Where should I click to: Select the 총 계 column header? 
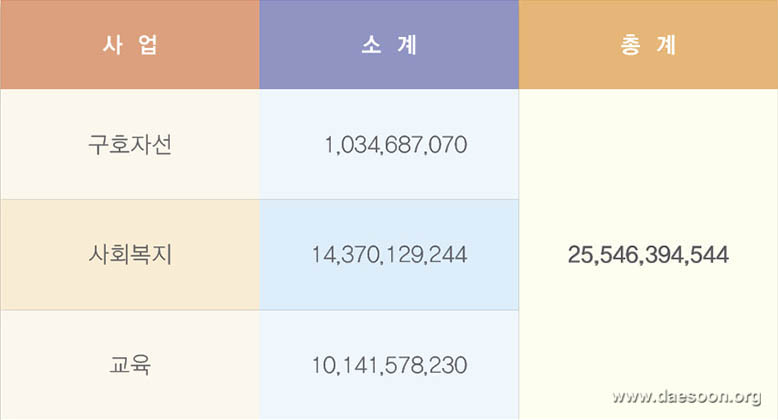[648, 45]
